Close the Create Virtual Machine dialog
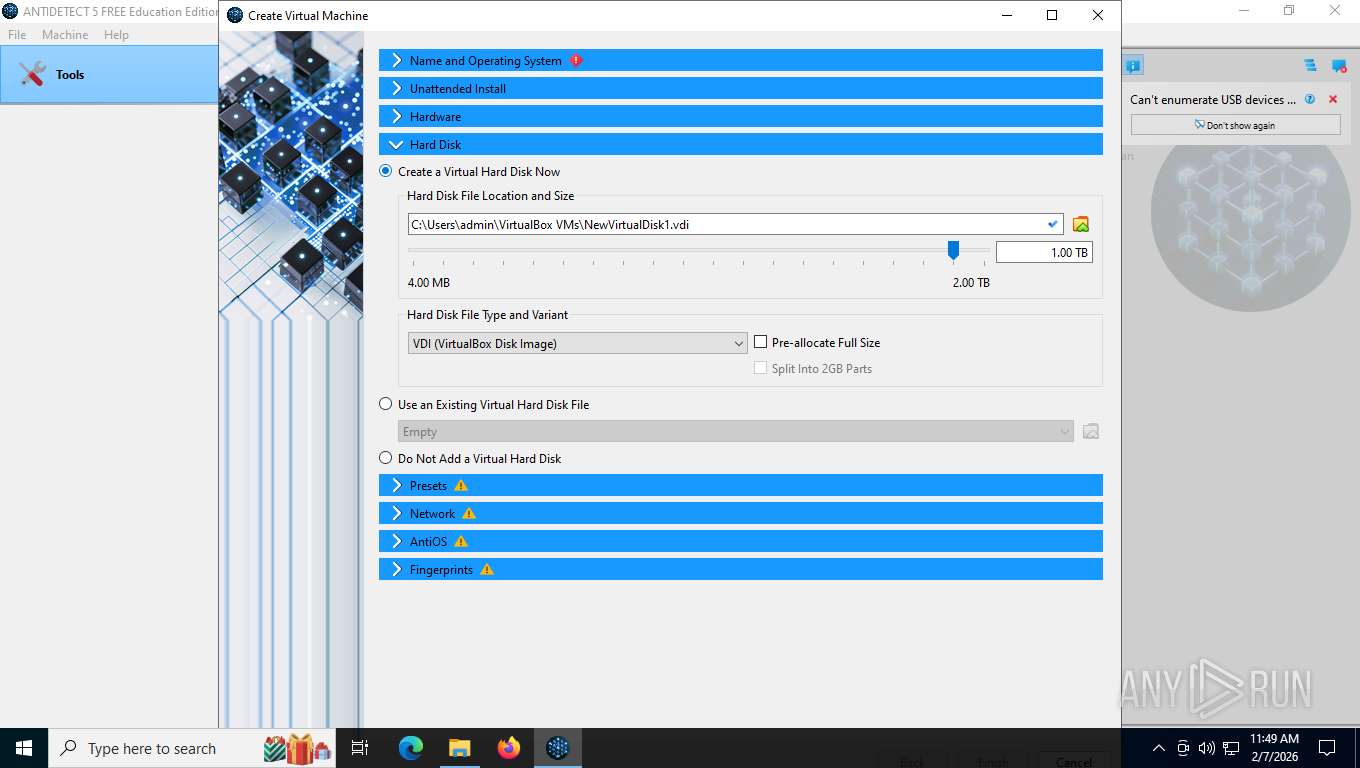This screenshot has height=768, width=1360. pyautogui.click(x=1098, y=15)
